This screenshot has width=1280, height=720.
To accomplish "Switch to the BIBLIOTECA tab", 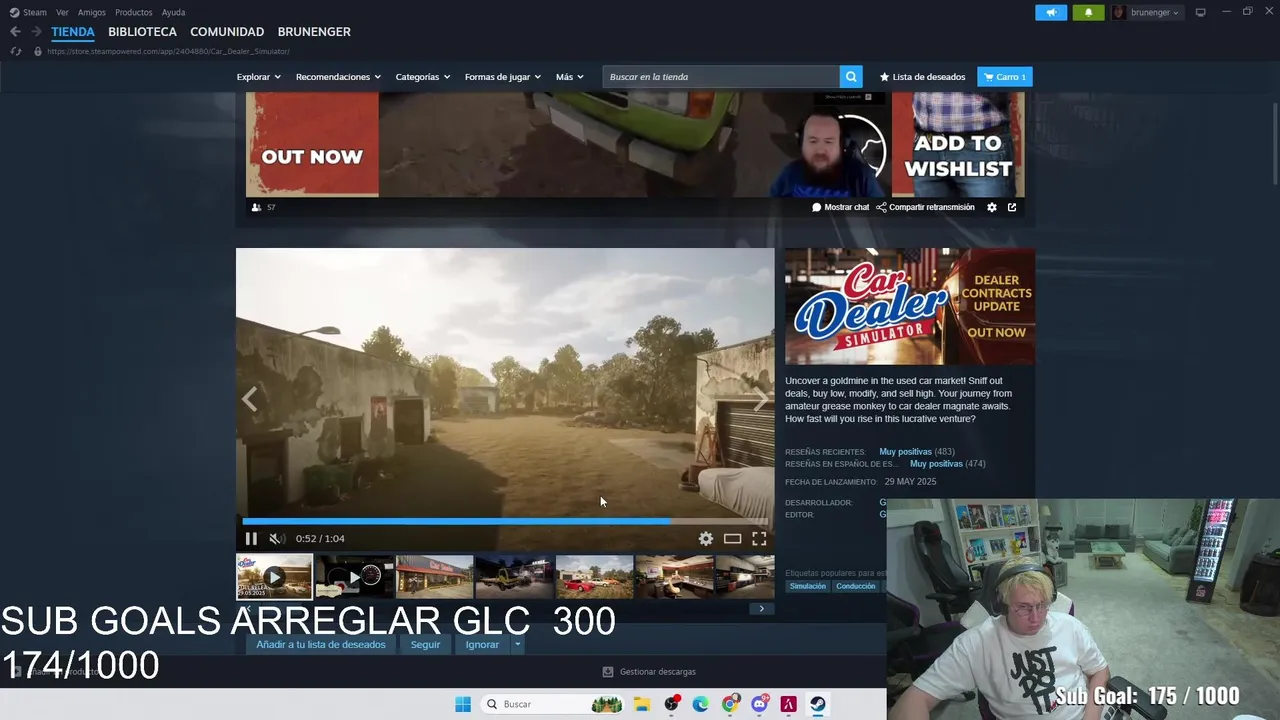I will point(142,32).
